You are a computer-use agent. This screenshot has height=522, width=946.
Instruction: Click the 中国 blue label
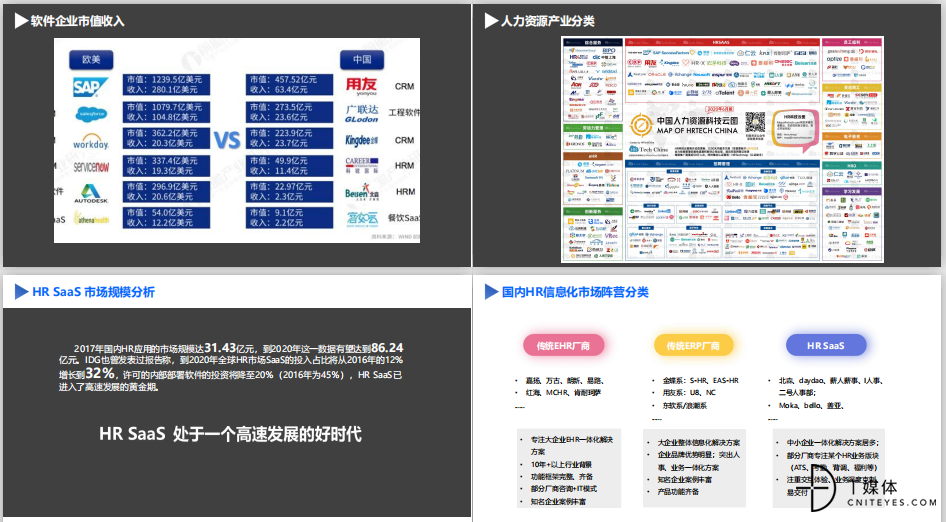pyautogui.click(x=362, y=60)
